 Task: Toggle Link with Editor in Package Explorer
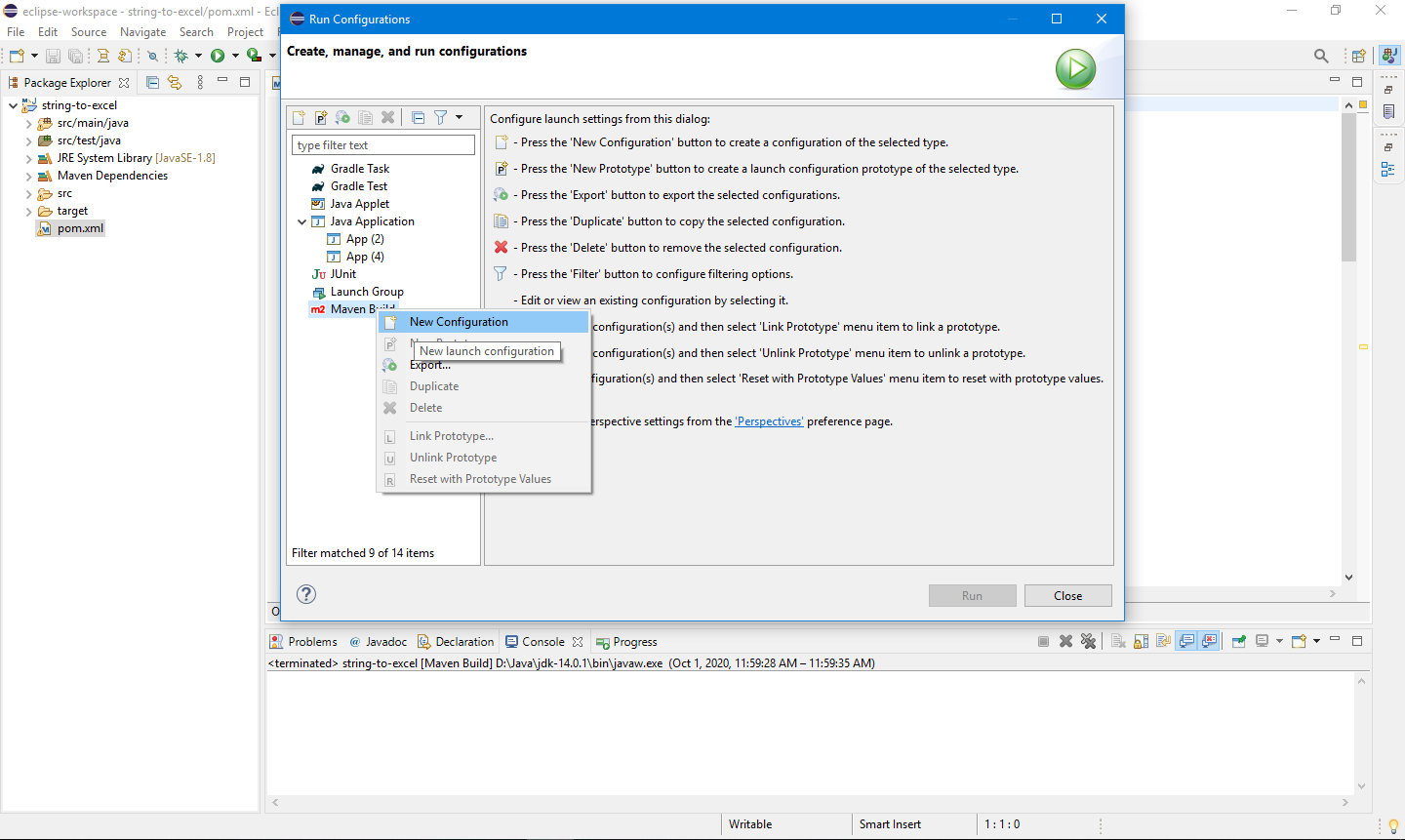tap(175, 82)
